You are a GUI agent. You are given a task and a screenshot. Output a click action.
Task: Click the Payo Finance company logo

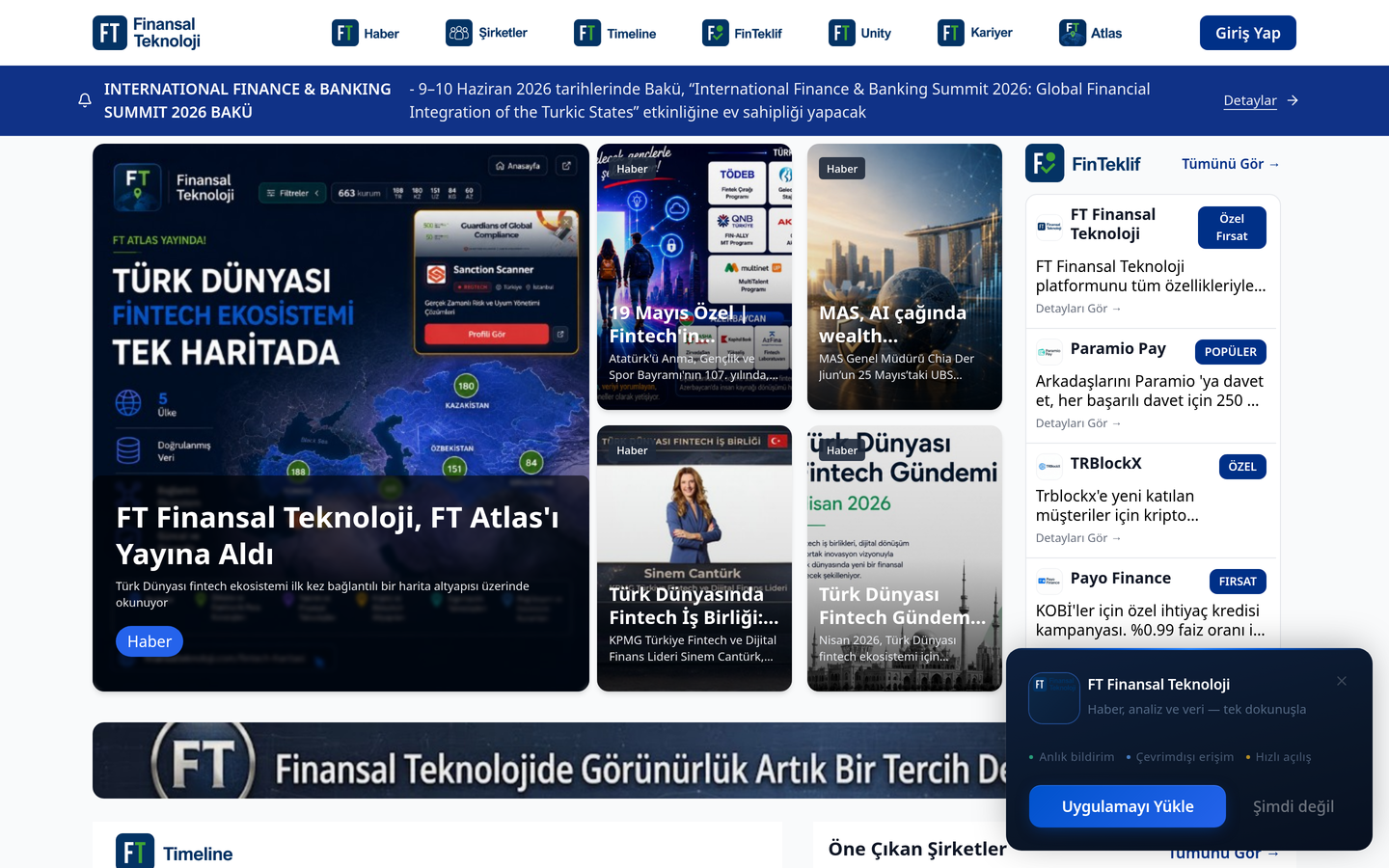coord(1049,581)
